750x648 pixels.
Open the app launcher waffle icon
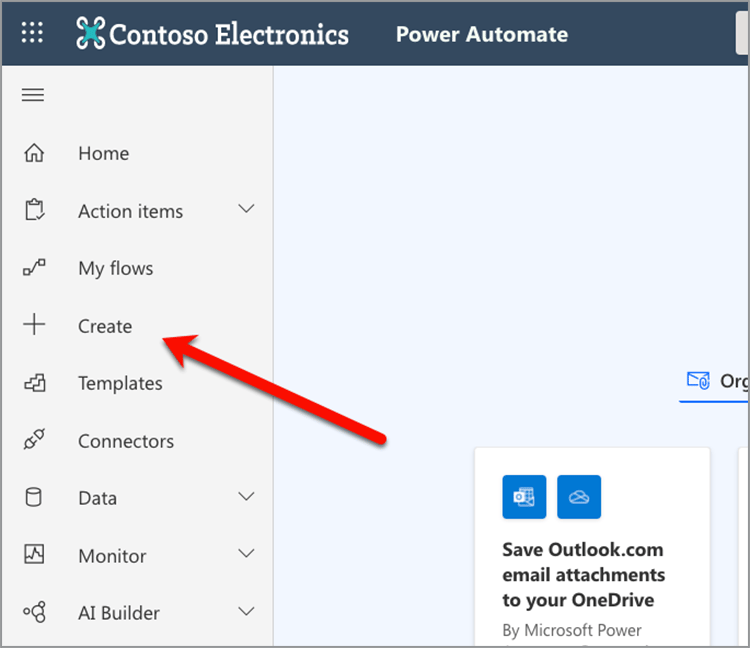coord(33,33)
